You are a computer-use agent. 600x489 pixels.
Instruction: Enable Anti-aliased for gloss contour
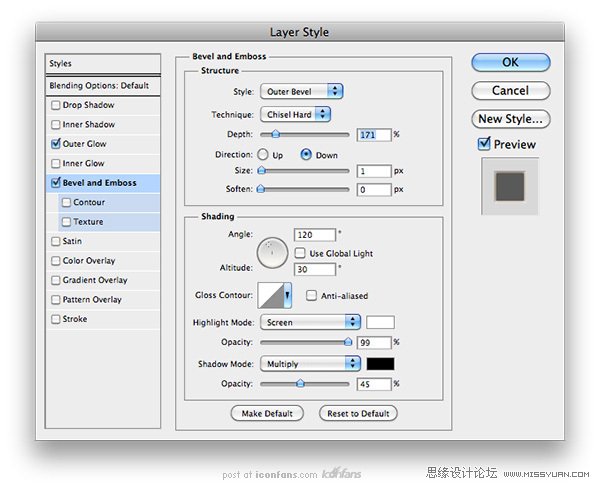(311, 295)
